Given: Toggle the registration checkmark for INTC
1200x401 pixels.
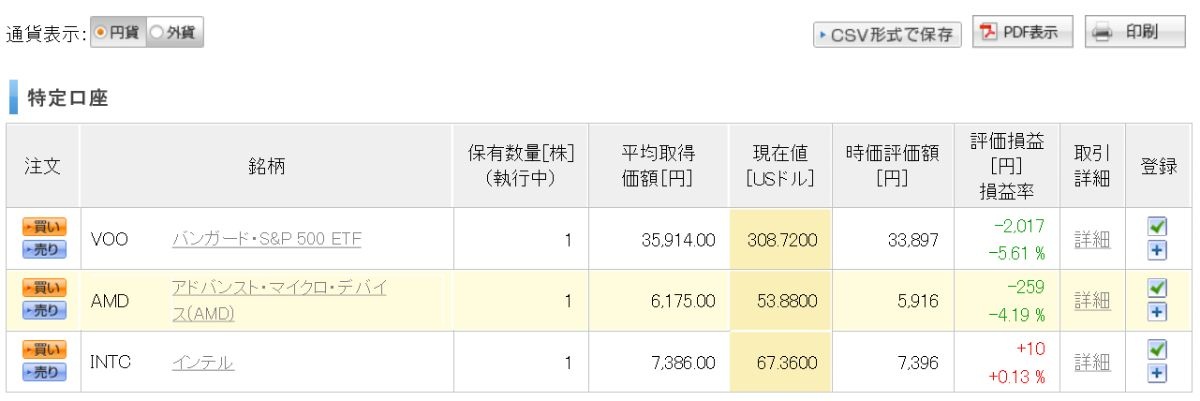Looking at the screenshot, I should pos(1158,351).
